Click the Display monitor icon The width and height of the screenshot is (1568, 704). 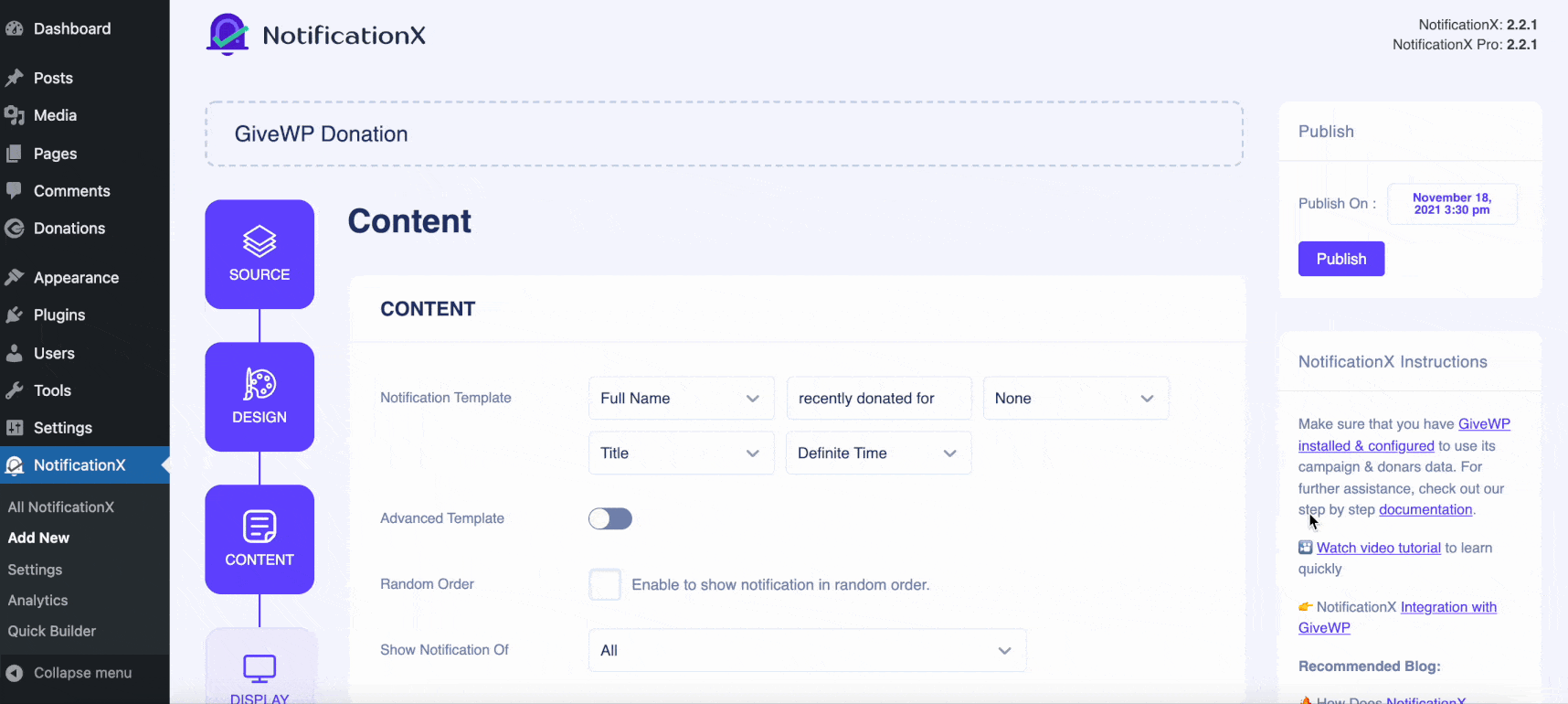260,668
